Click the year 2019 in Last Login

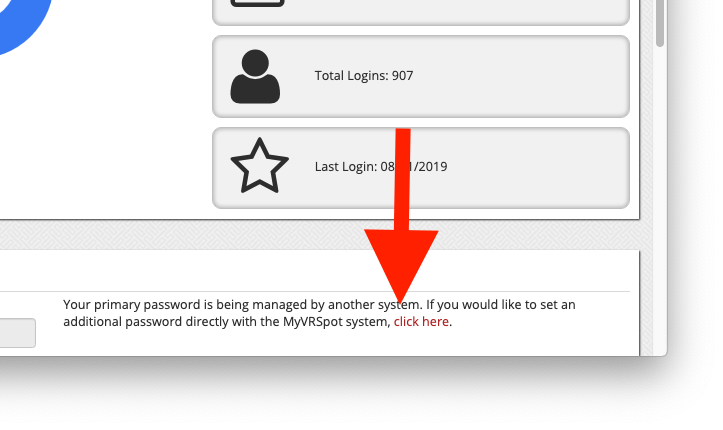433,166
